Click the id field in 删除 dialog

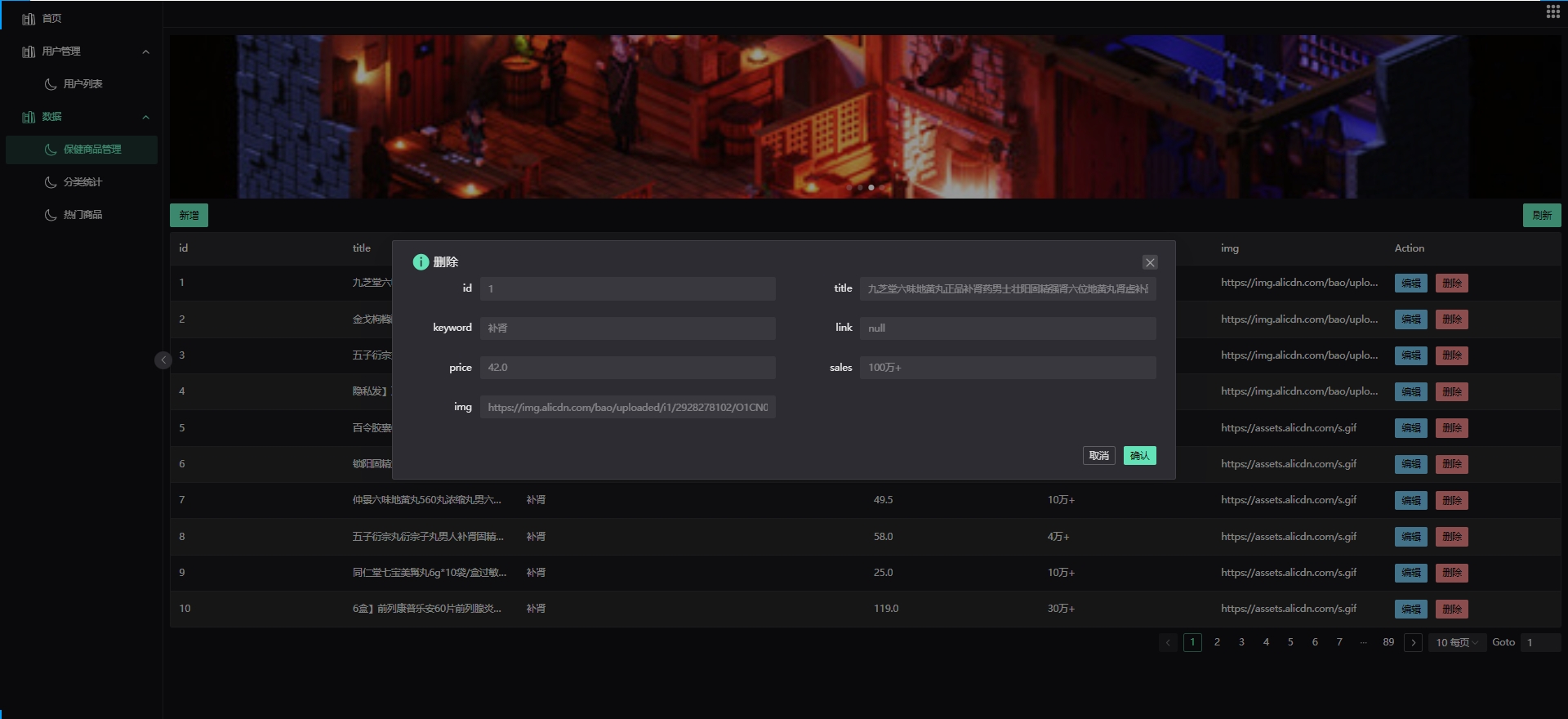pyautogui.click(x=628, y=288)
